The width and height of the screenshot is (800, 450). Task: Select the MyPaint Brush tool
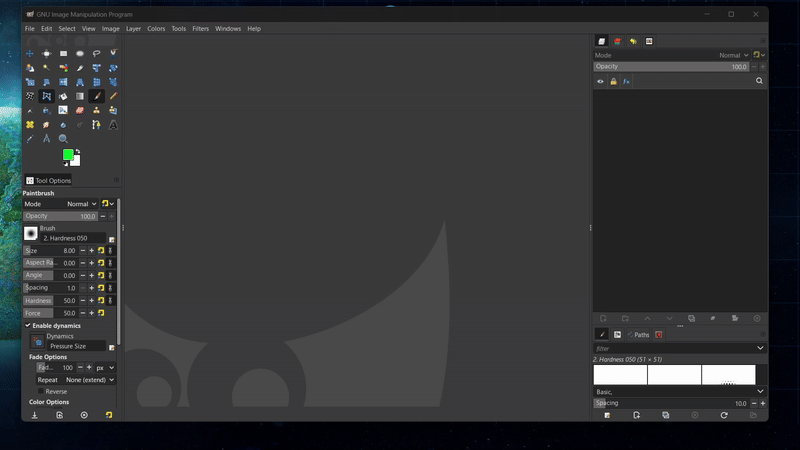click(x=63, y=111)
